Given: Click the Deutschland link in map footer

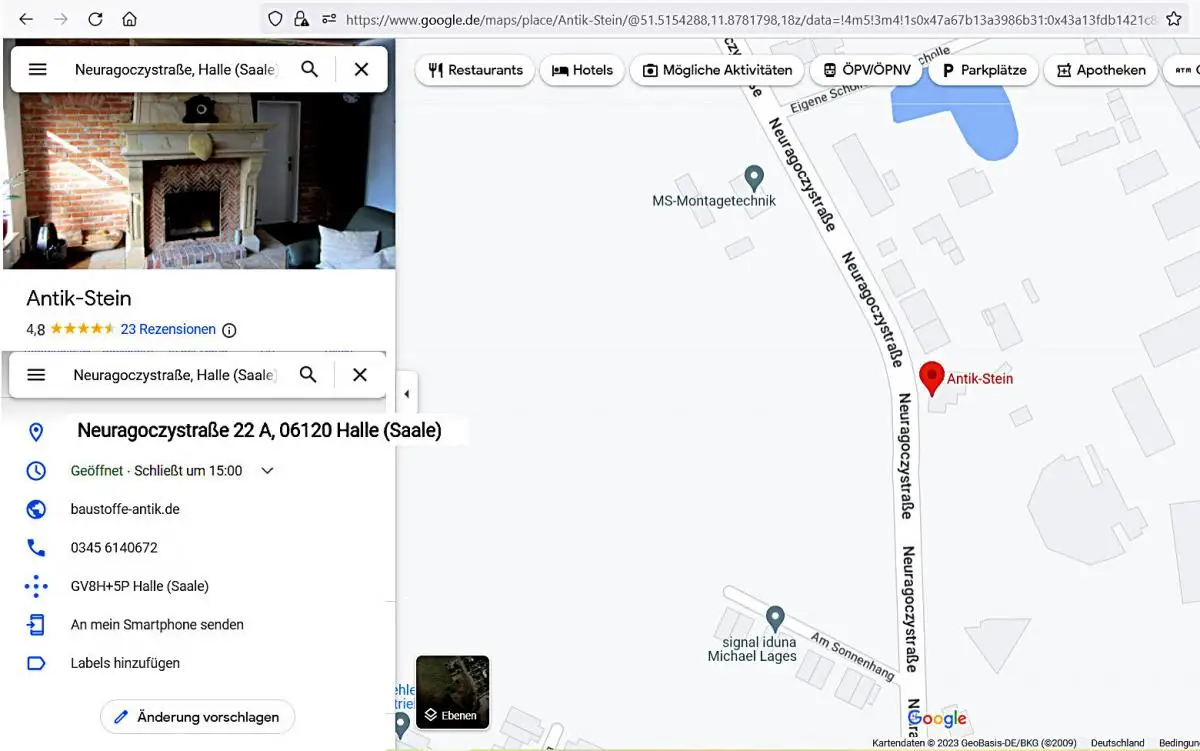Looking at the screenshot, I should tap(1117, 743).
